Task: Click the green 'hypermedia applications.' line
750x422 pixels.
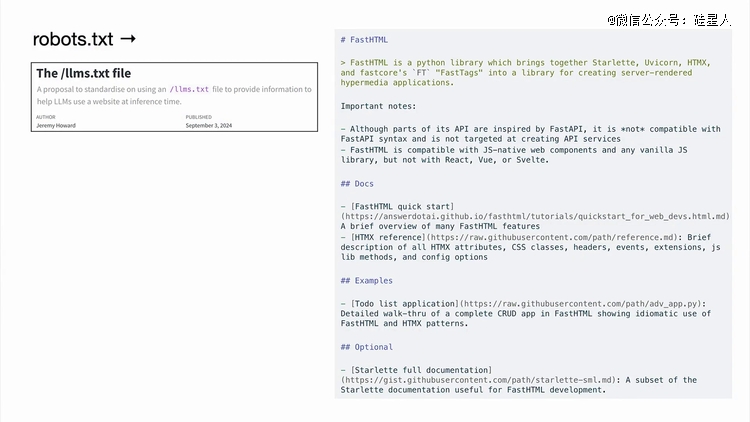Action: (x=397, y=83)
